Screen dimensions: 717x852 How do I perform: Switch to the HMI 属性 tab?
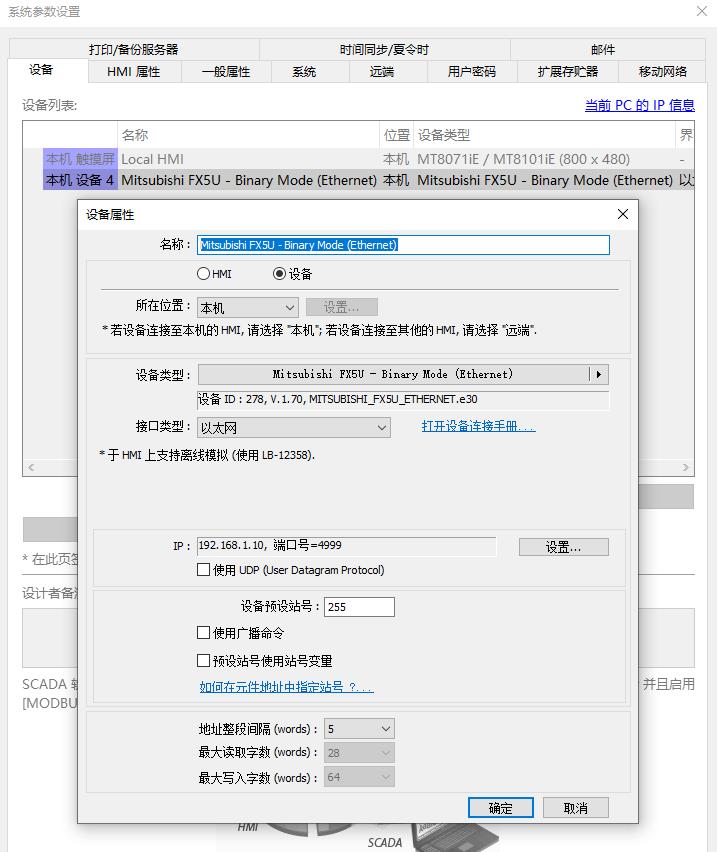(x=134, y=72)
